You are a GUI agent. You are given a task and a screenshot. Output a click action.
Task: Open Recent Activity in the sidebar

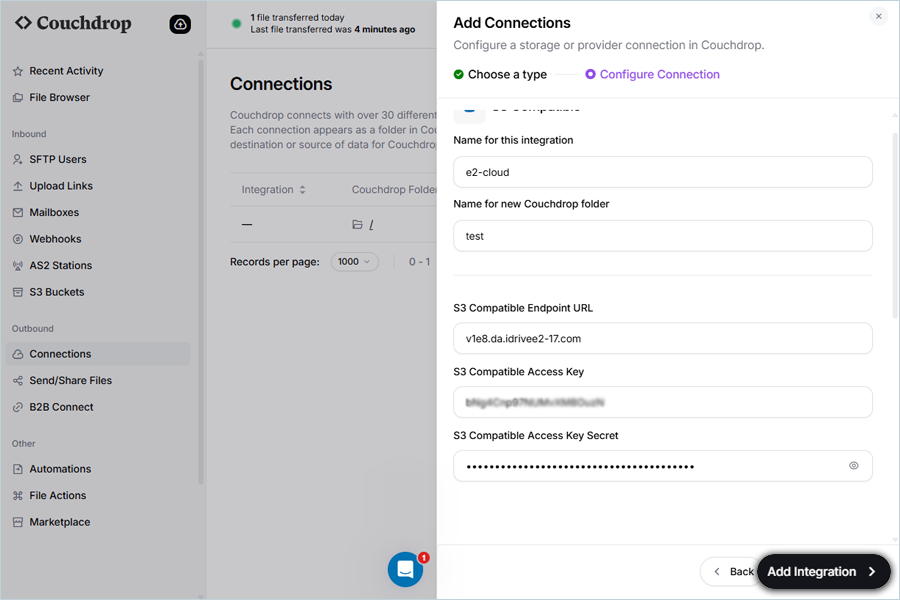coord(66,71)
